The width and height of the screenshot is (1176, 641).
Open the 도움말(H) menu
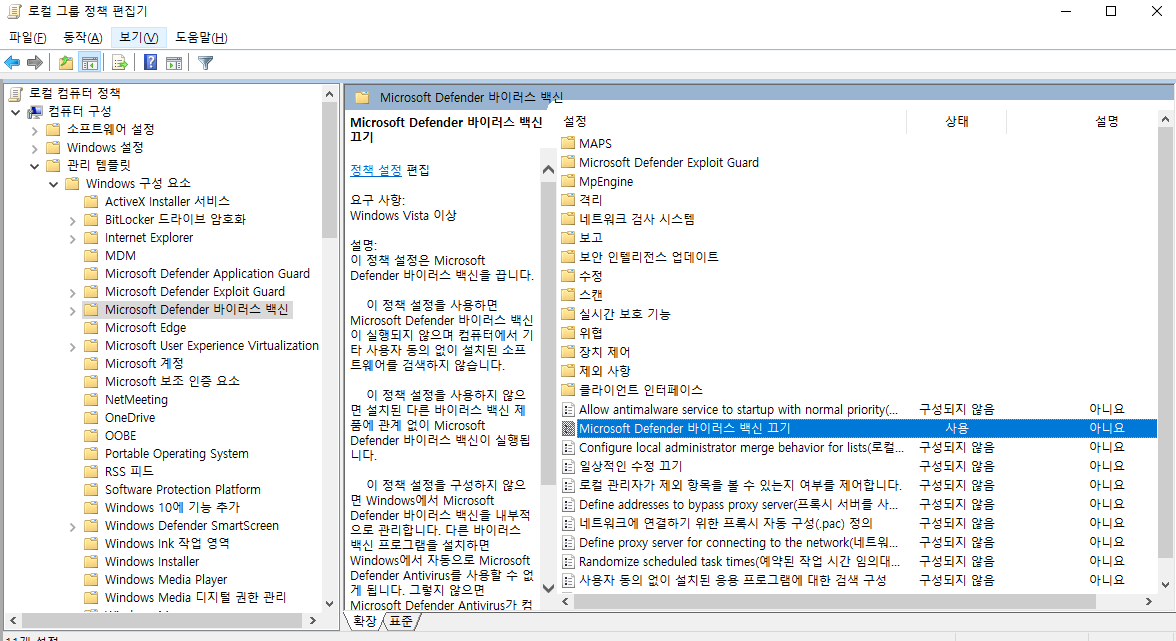click(201, 37)
